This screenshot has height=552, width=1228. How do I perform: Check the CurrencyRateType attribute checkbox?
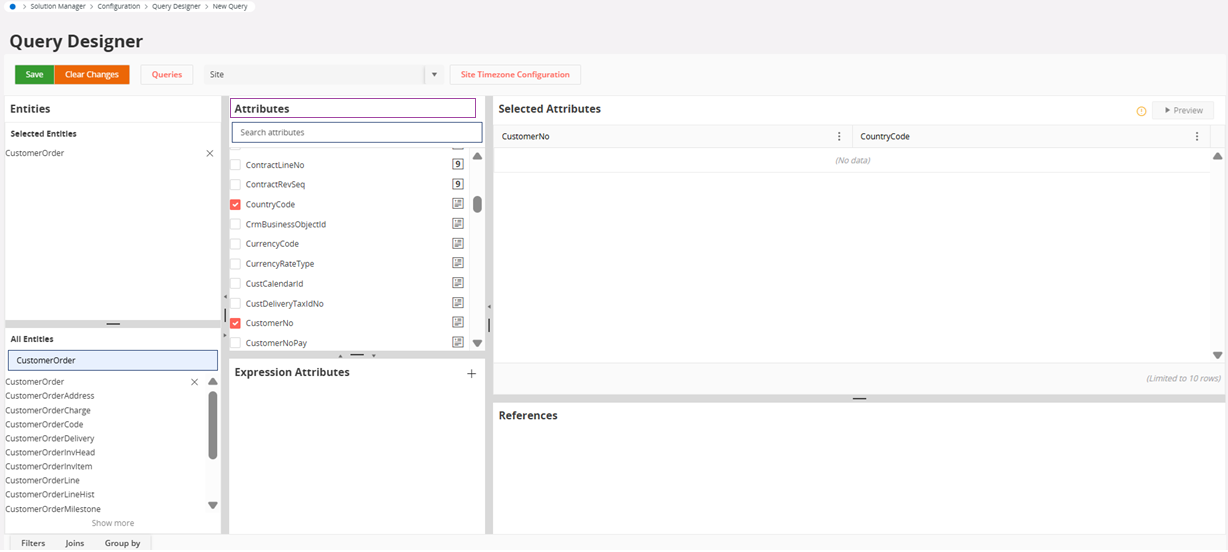point(236,264)
